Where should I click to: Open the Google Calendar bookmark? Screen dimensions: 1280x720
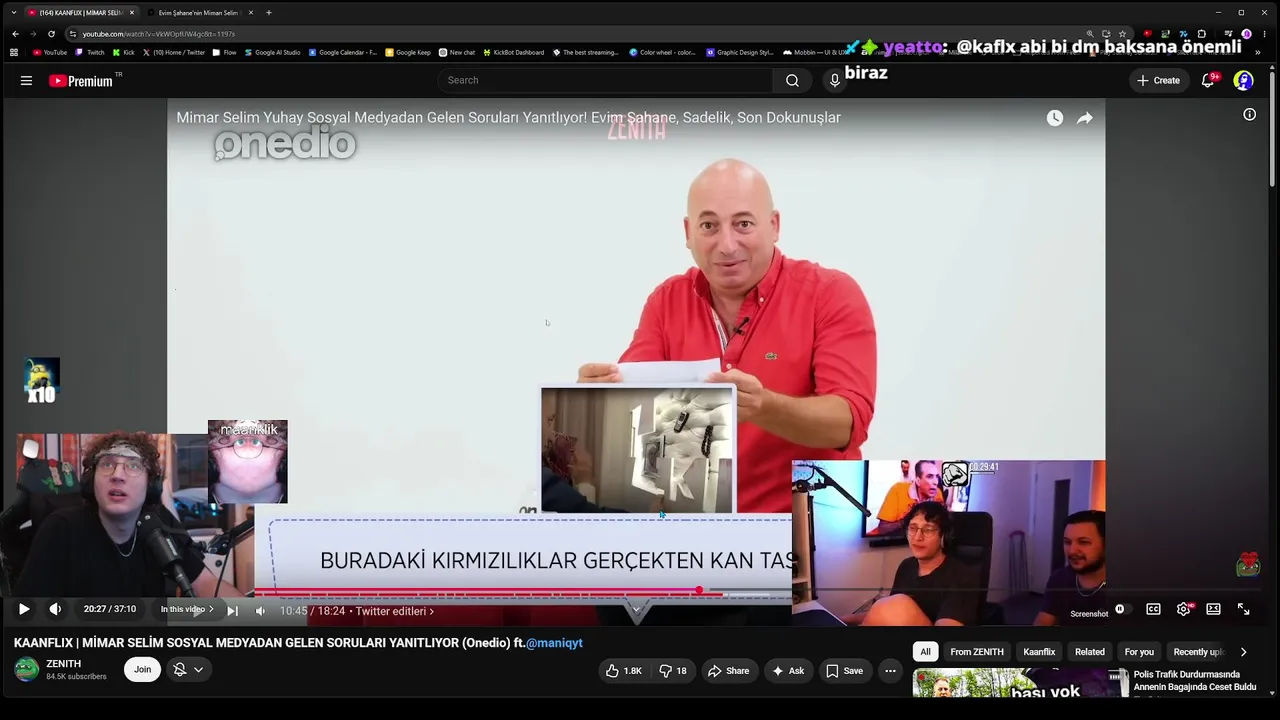point(343,52)
